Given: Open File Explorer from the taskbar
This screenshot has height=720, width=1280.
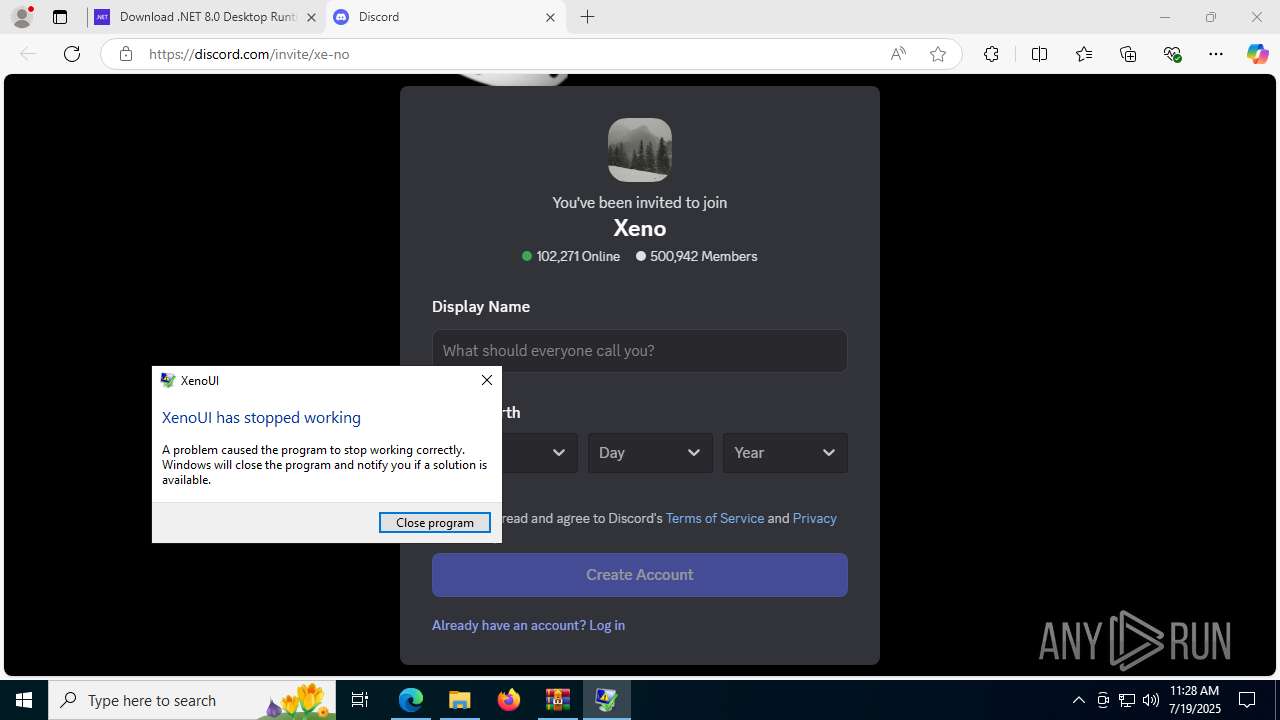Looking at the screenshot, I should click(x=460, y=700).
